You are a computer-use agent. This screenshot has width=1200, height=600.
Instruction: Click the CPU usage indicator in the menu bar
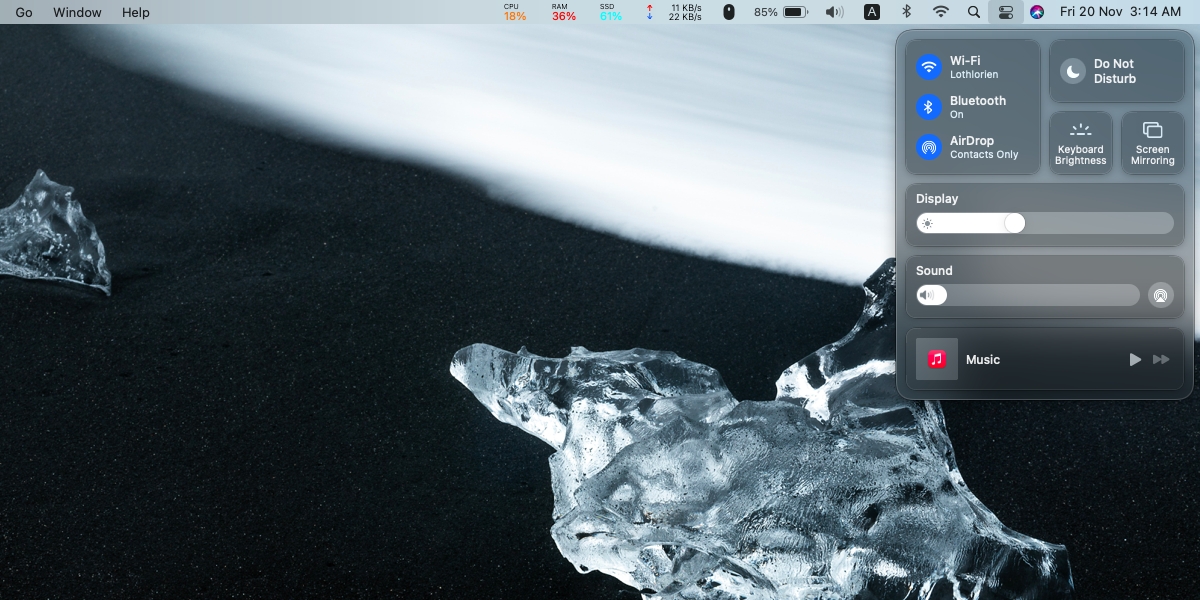pyautogui.click(x=512, y=12)
